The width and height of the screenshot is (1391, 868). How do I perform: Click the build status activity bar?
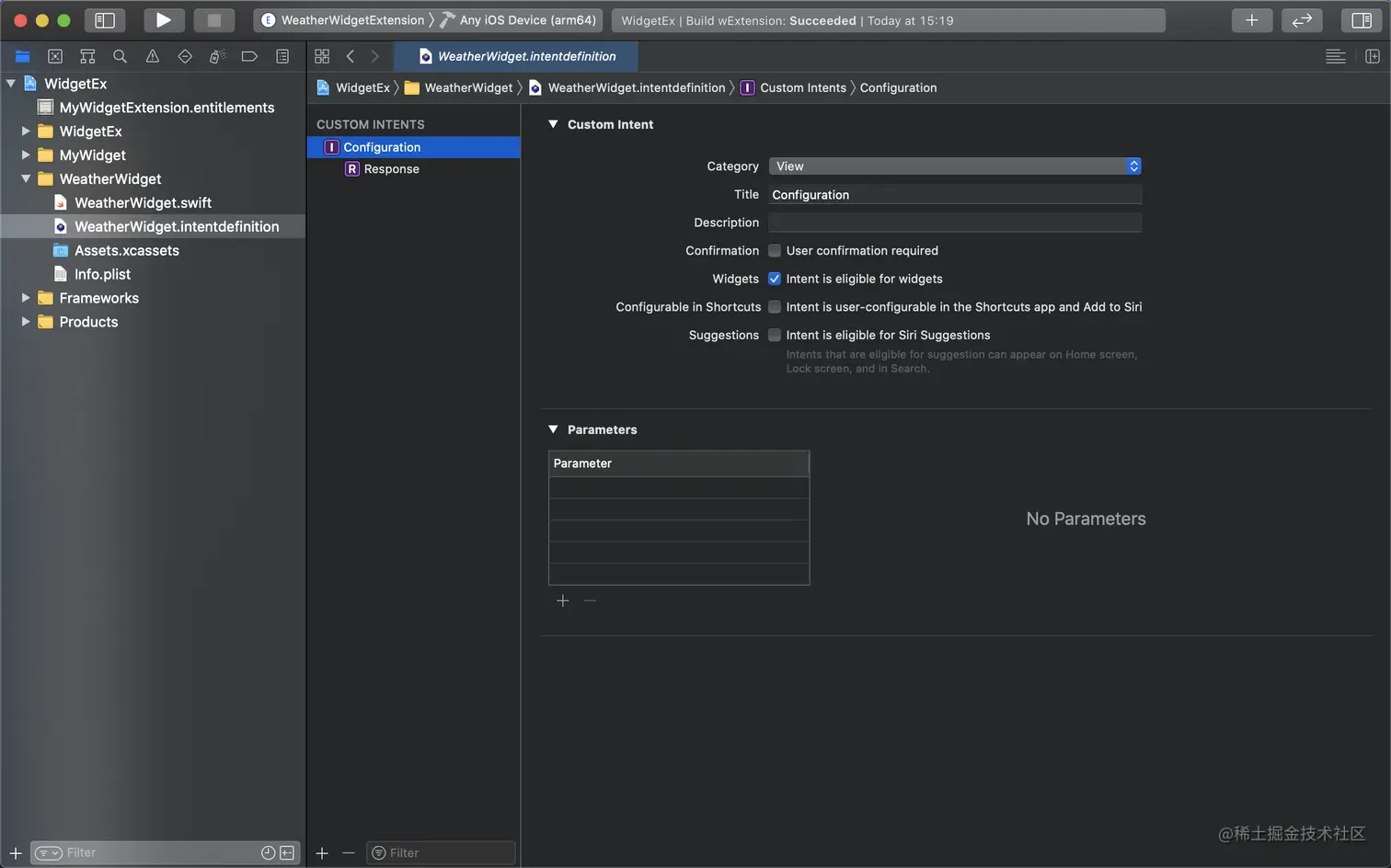click(x=889, y=20)
